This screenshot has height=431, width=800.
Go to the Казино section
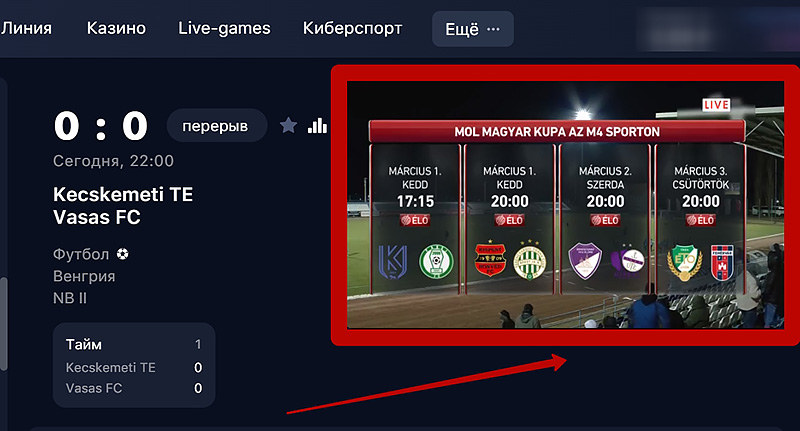[116, 28]
